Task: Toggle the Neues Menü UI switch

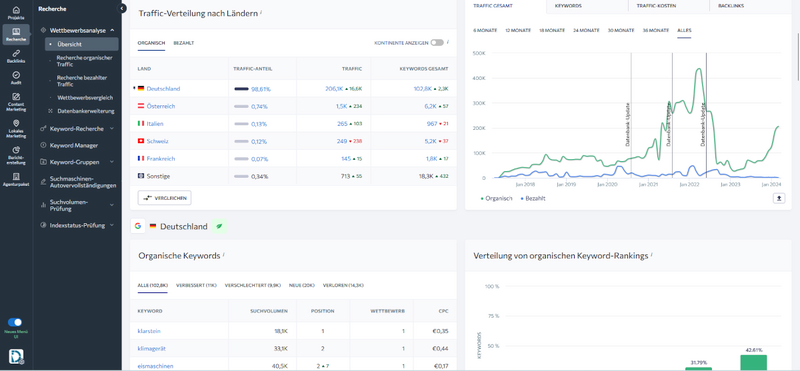Action: (15, 322)
